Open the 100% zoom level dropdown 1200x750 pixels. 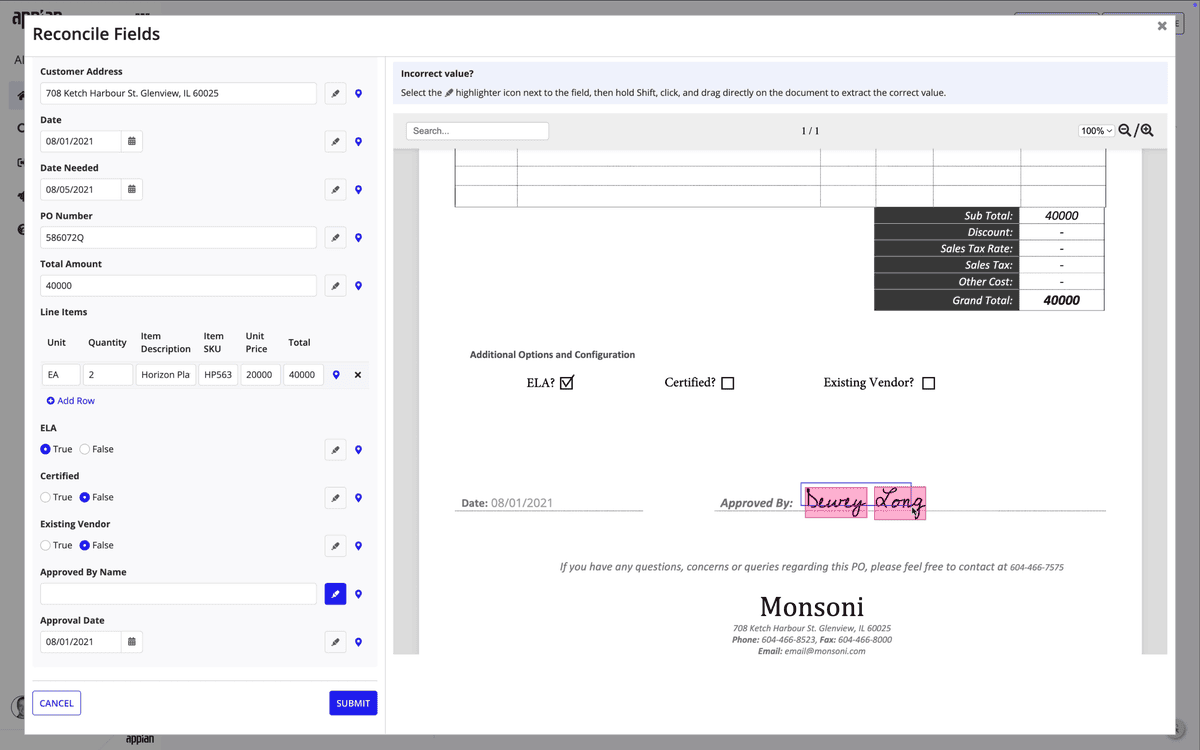click(x=1096, y=131)
